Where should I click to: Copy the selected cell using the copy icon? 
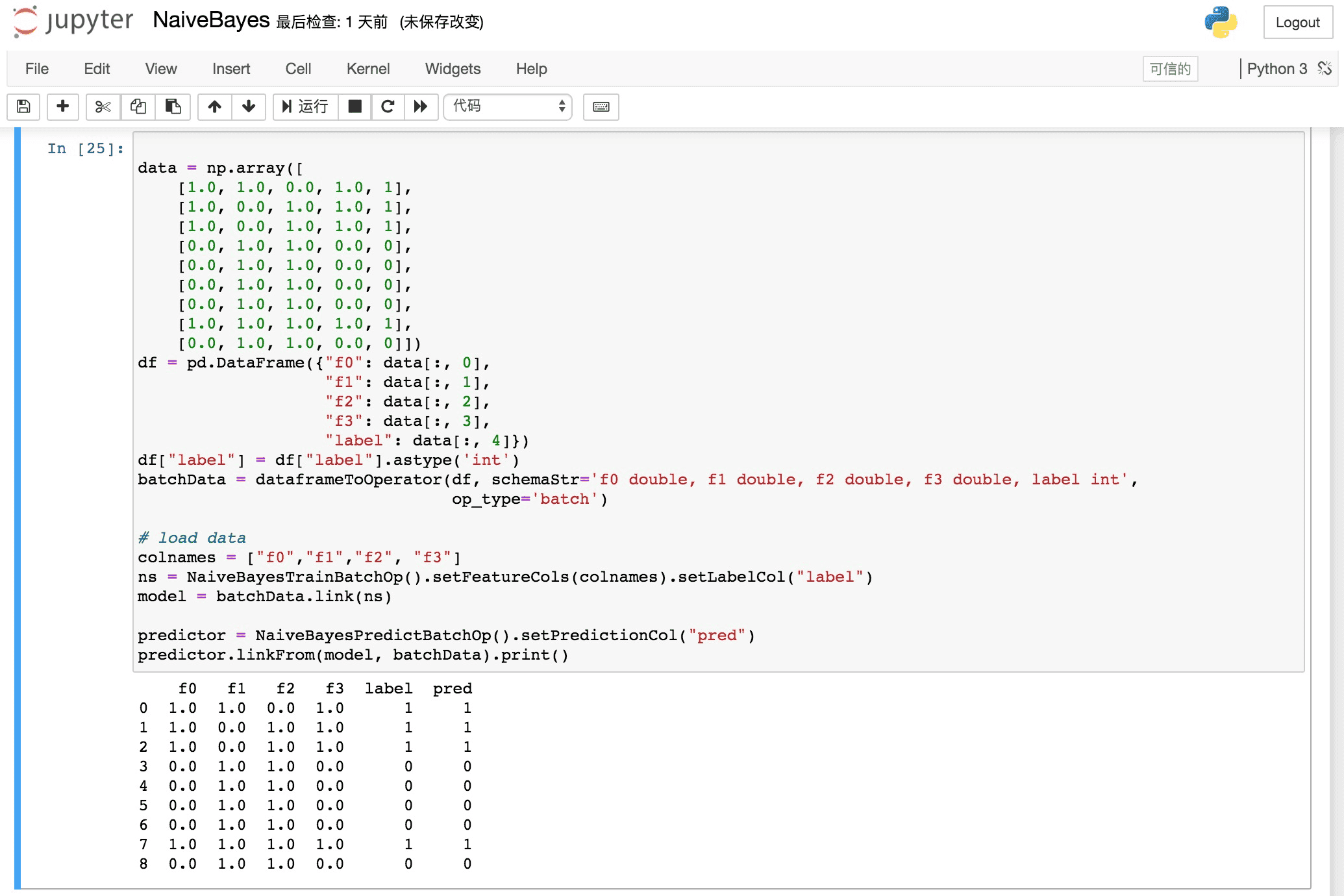(138, 107)
